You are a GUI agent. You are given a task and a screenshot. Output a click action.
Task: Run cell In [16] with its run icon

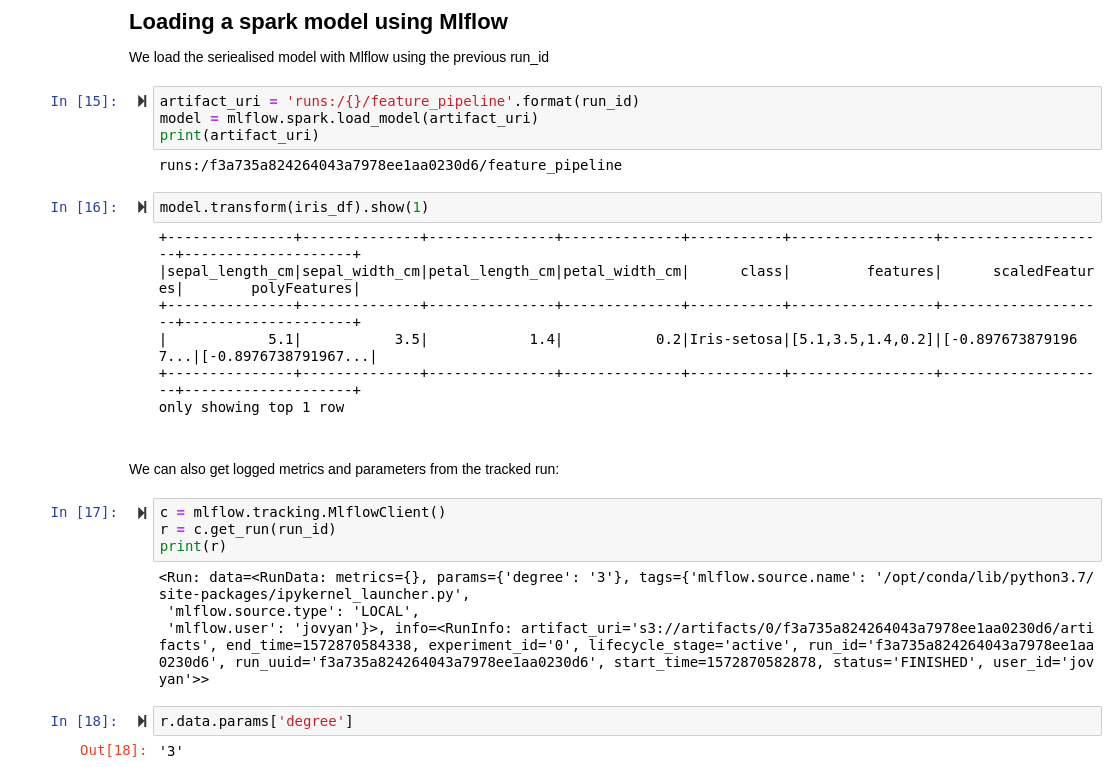coord(142,207)
